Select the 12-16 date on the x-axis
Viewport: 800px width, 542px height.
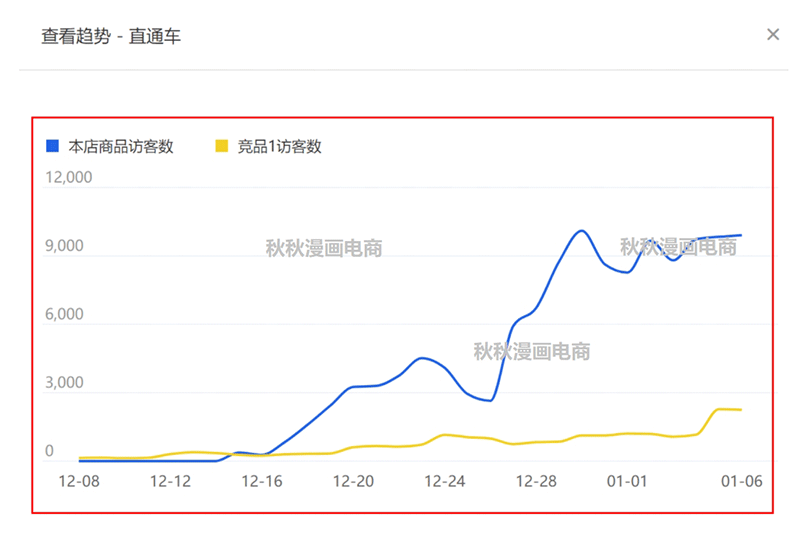262,481
